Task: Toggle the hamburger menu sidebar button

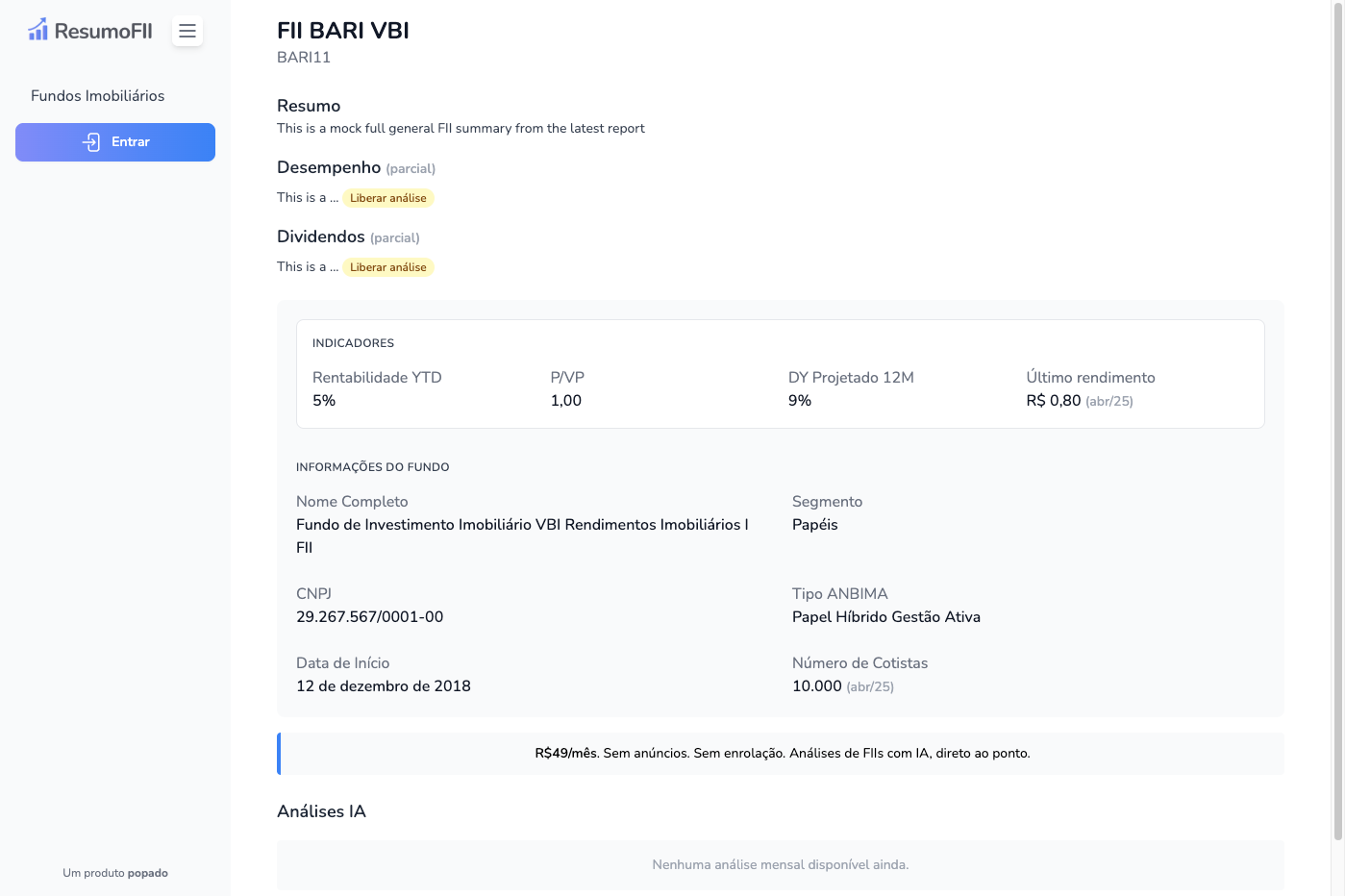Action: [x=187, y=32]
